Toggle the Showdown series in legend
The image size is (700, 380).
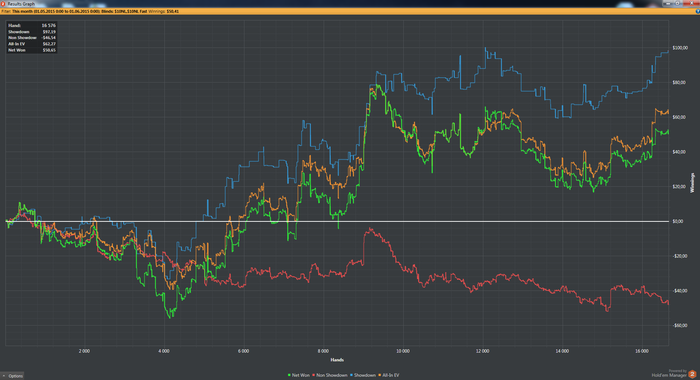click(x=365, y=375)
